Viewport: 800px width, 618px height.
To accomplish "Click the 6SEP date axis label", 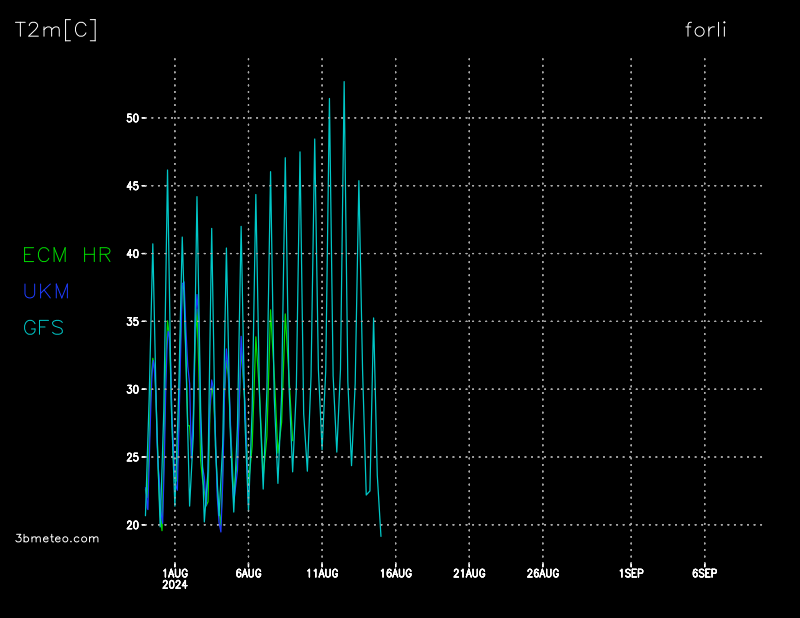I will 705,572.
